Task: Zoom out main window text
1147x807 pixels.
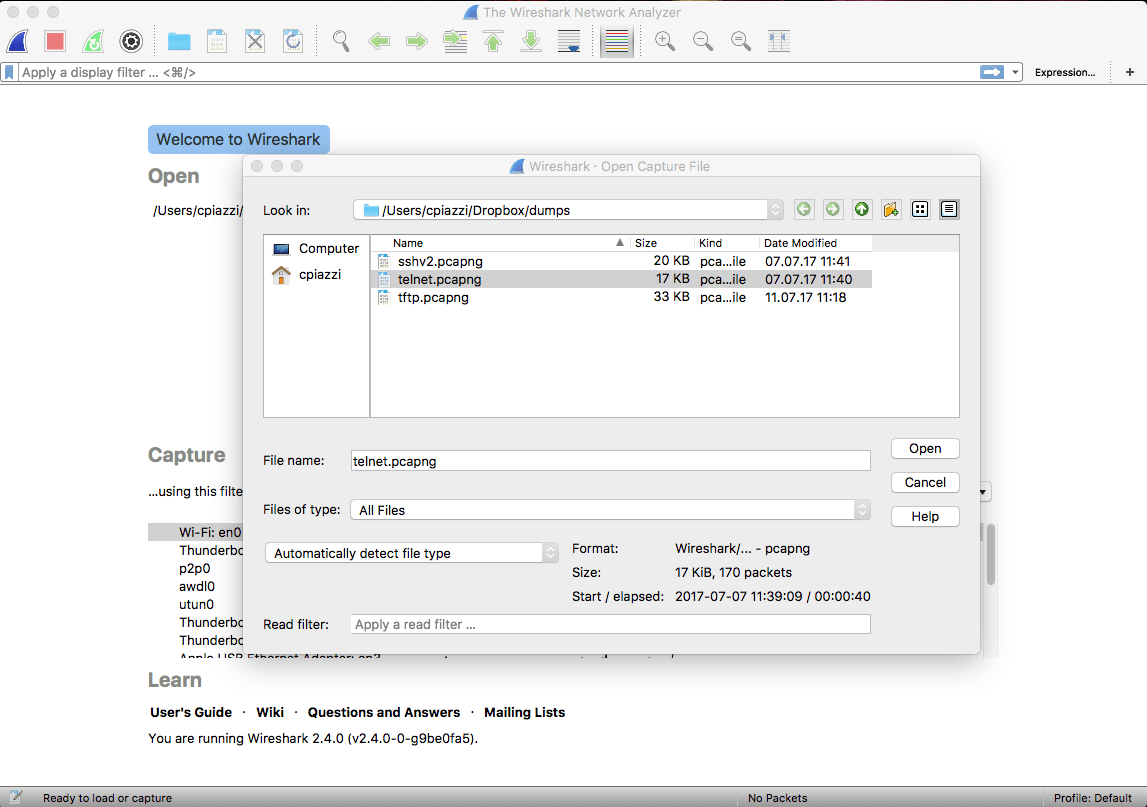Action: (703, 41)
